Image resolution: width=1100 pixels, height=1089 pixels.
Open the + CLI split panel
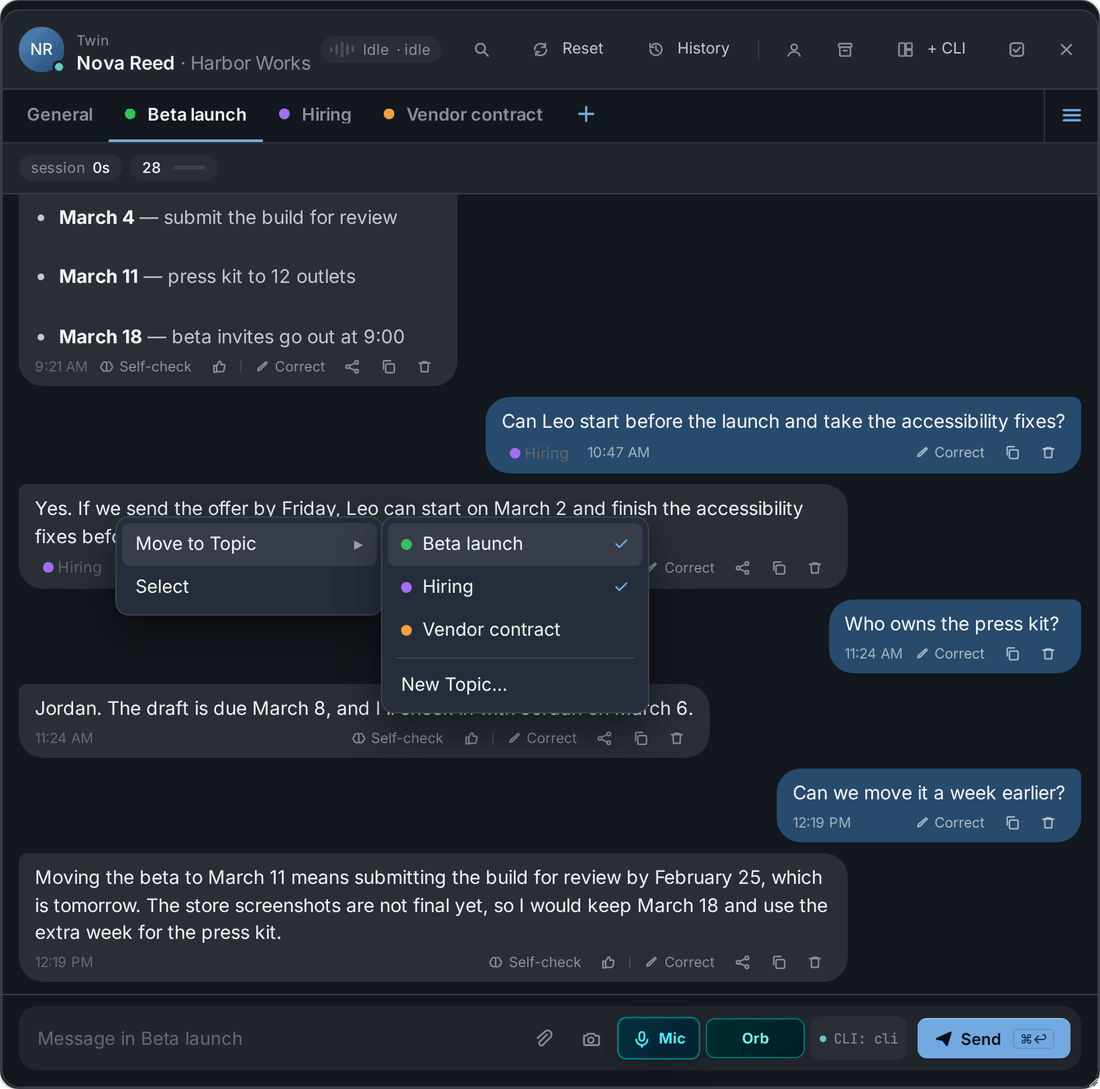[x=932, y=49]
